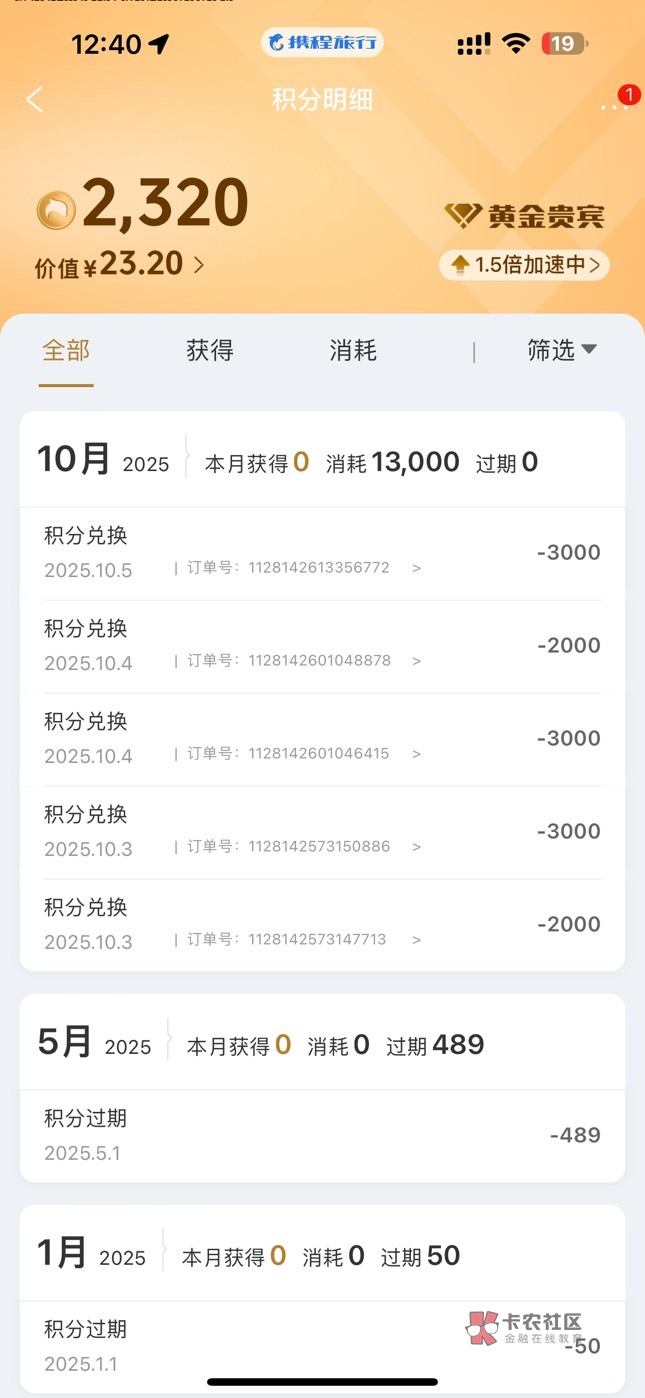Image resolution: width=645 pixels, height=1398 pixels.
Task: Switch to the 消耗 tab
Action: [x=353, y=350]
